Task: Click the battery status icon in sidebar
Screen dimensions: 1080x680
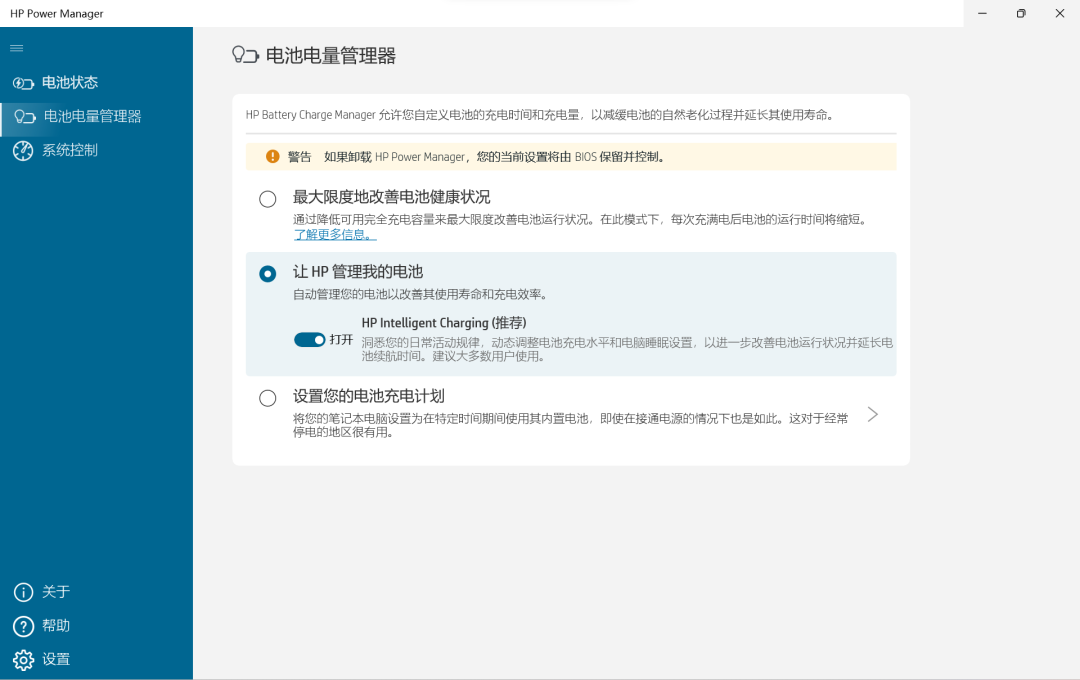Action: click(x=23, y=83)
